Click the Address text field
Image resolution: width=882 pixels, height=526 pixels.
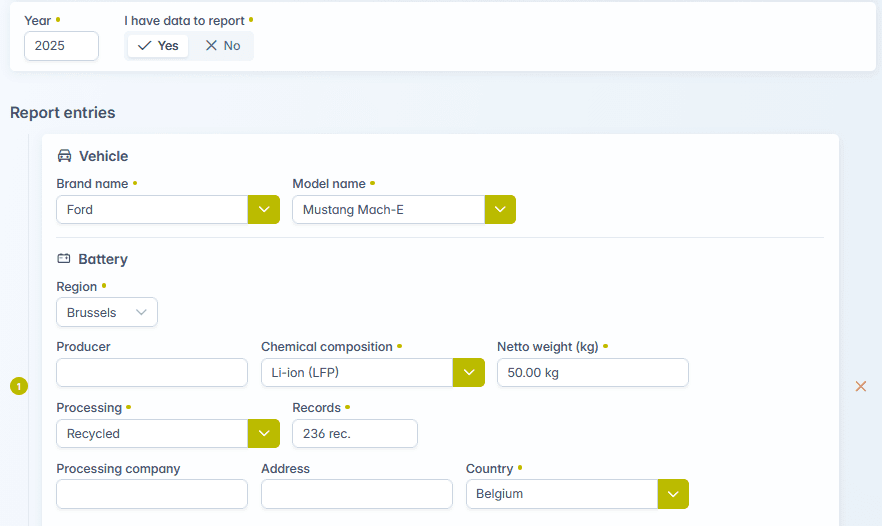(x=356, y=494)
